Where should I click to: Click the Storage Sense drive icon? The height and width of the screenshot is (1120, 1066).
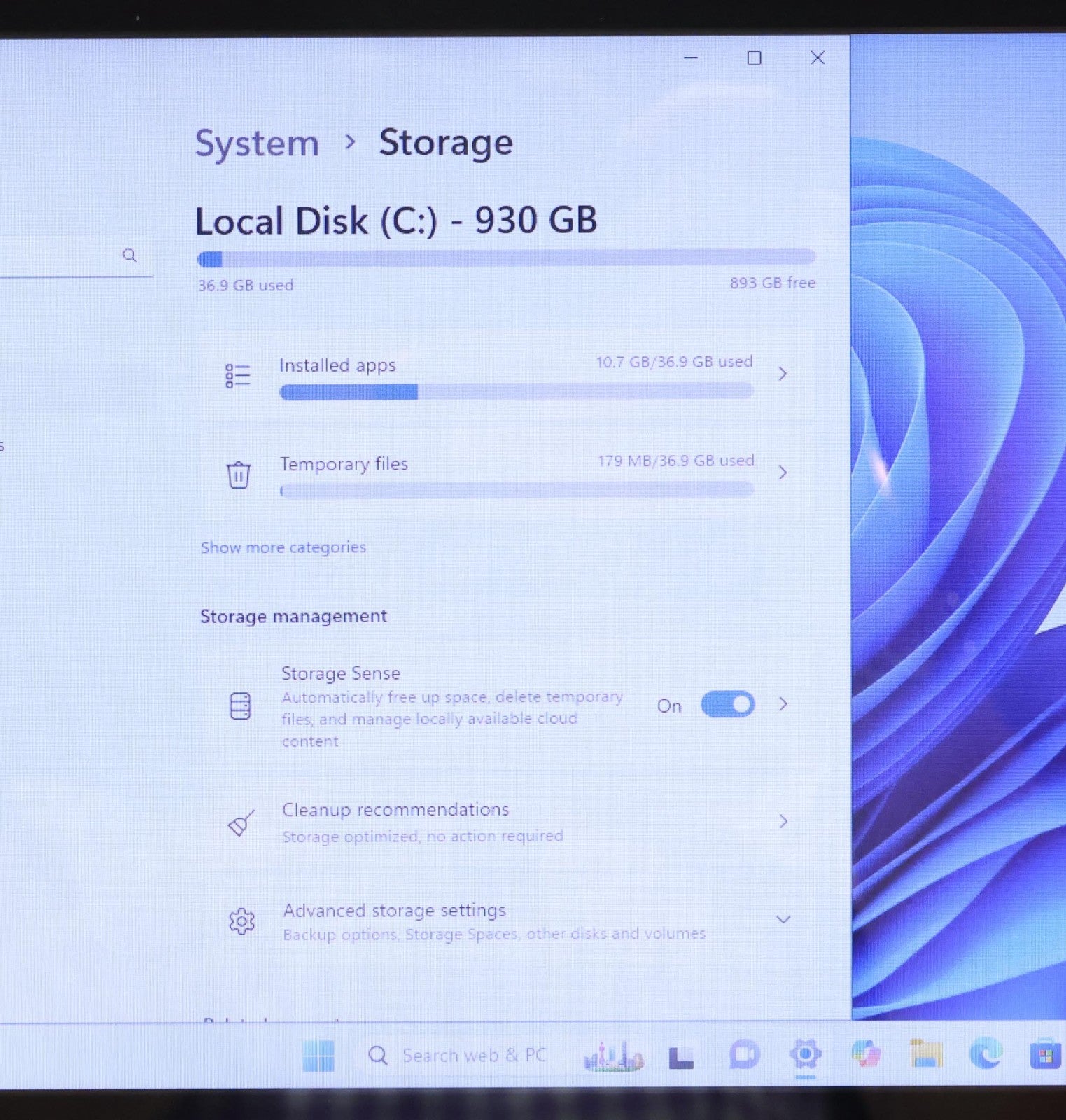point(240,706)
